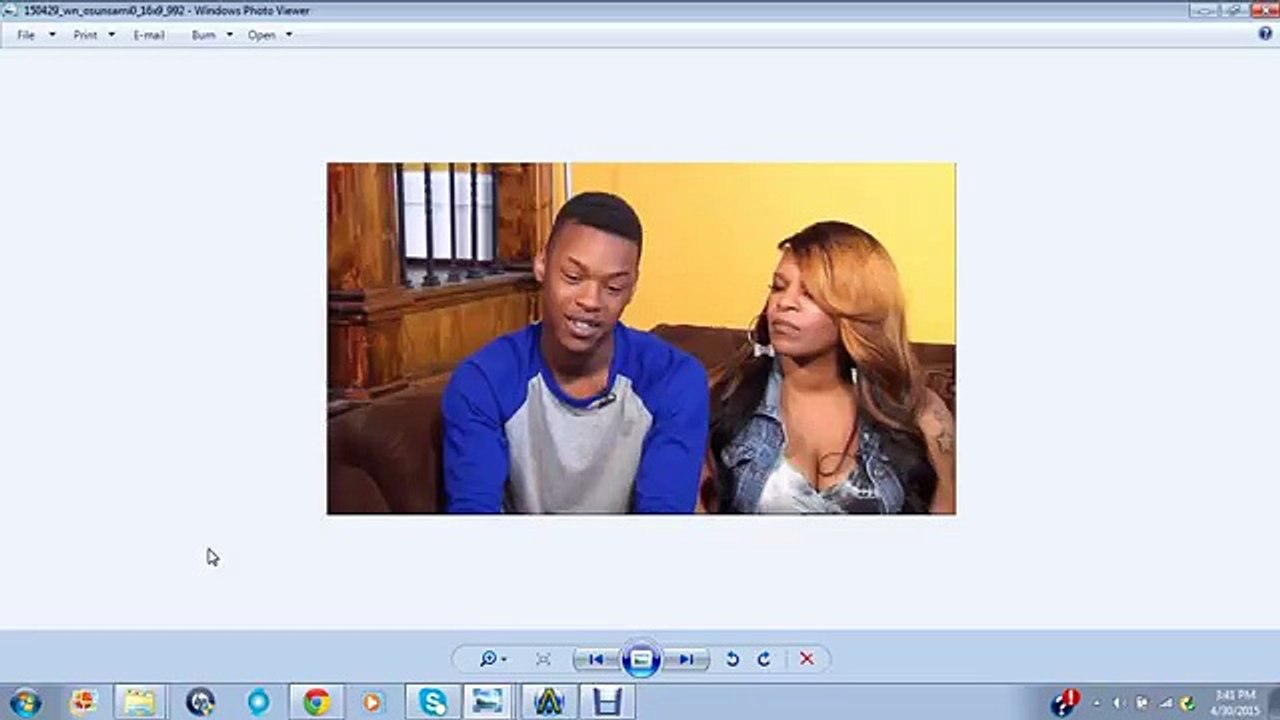The image size is (1280, 720).
Task: Click the E-mail toolbar button
Action: click(149, 34)
